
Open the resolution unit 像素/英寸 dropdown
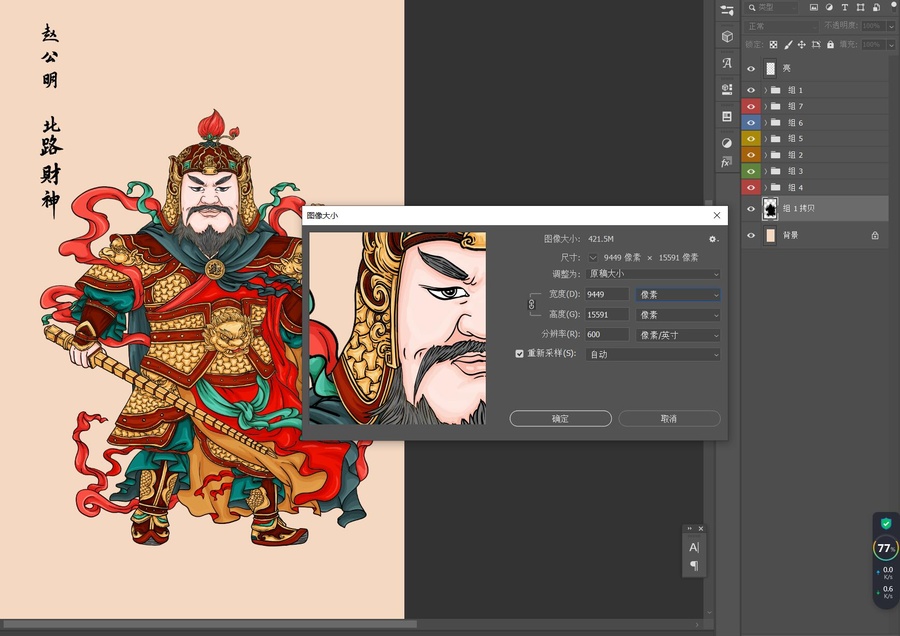678,335
